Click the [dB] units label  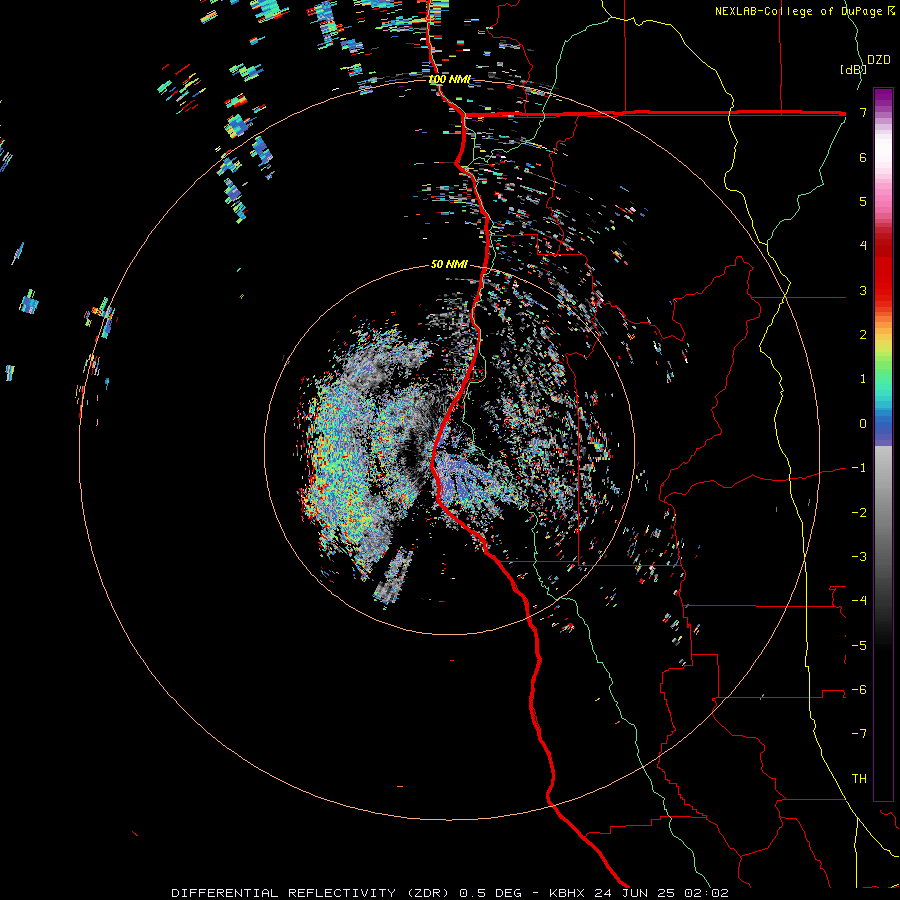click(x=853, y=69)
